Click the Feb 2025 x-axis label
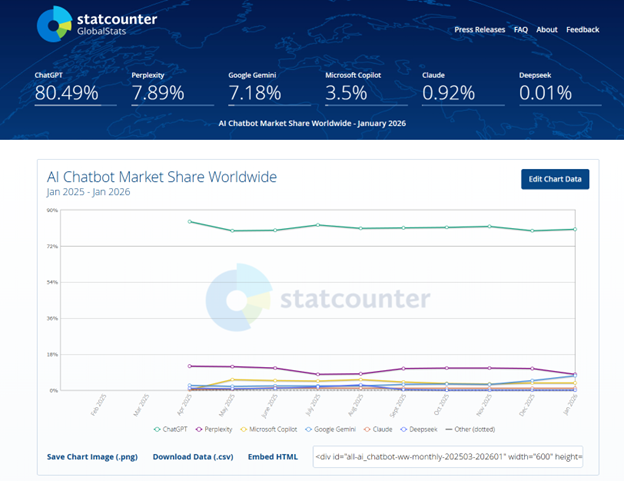Viewport: 624px width, 481px height. 98,405
